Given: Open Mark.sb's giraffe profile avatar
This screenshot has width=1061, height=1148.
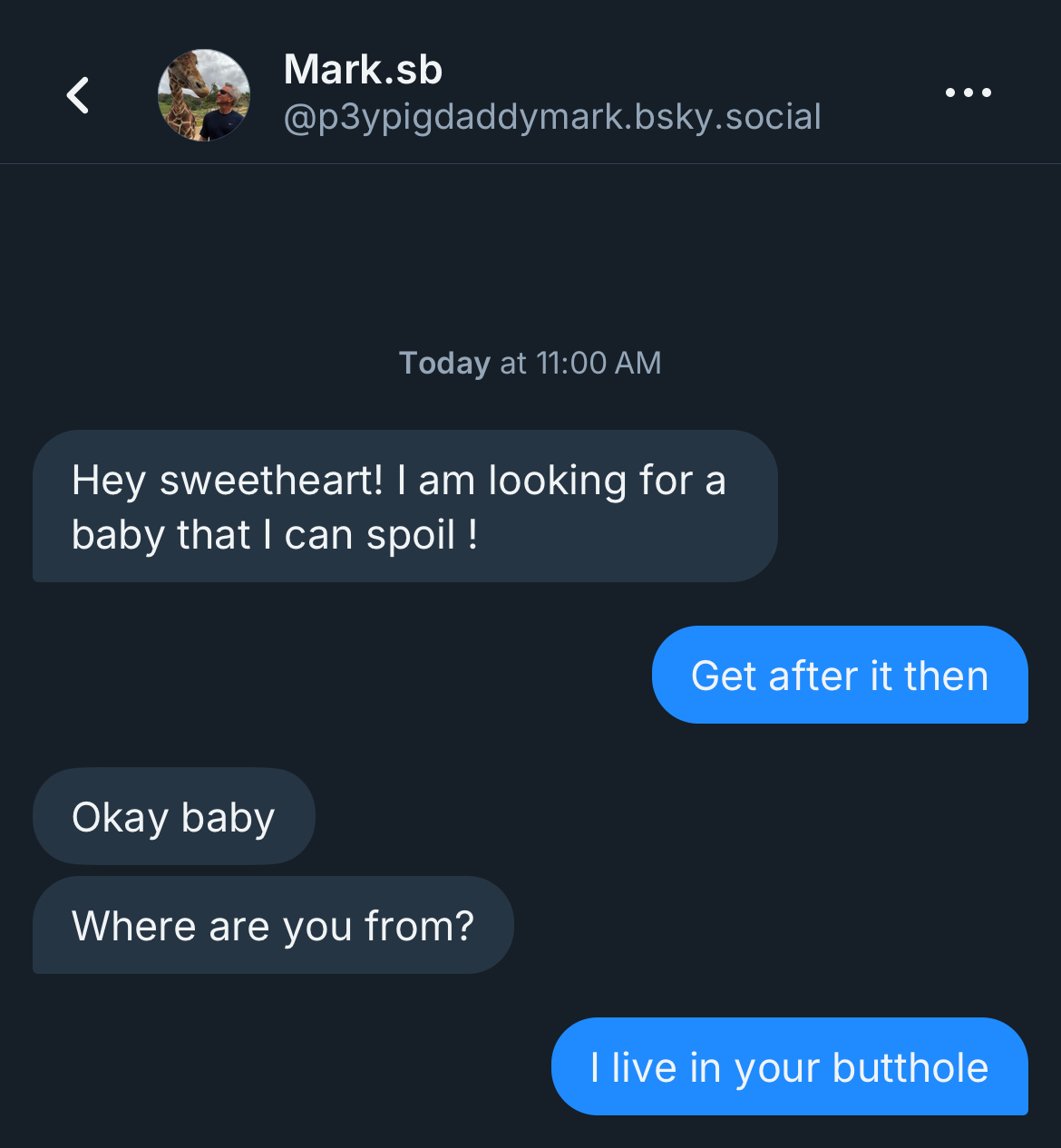Looking at the screenshot, I should [x=204, y=95].
